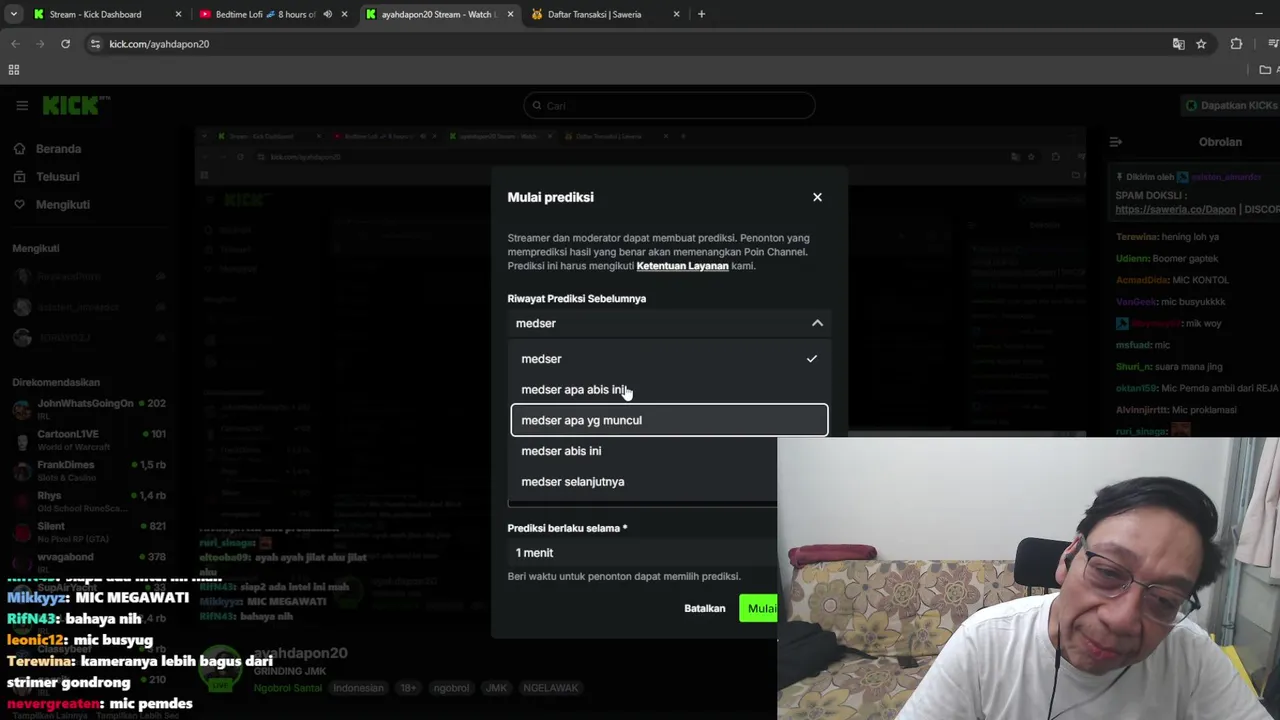Choose option 'medser apa yg muncul'
This screenshot has width=1280, height=720.
tap(668, 420)
